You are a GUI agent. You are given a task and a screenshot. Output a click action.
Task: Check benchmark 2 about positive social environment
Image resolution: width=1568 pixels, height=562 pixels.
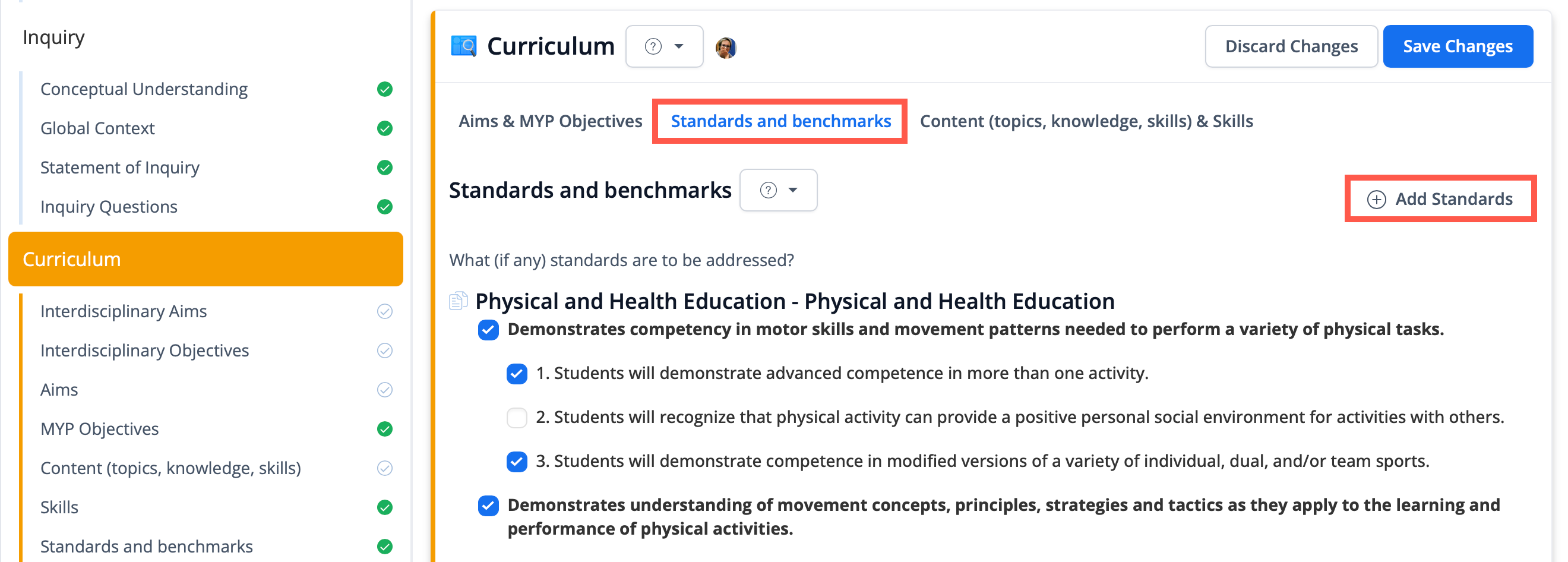coord(517,418)
